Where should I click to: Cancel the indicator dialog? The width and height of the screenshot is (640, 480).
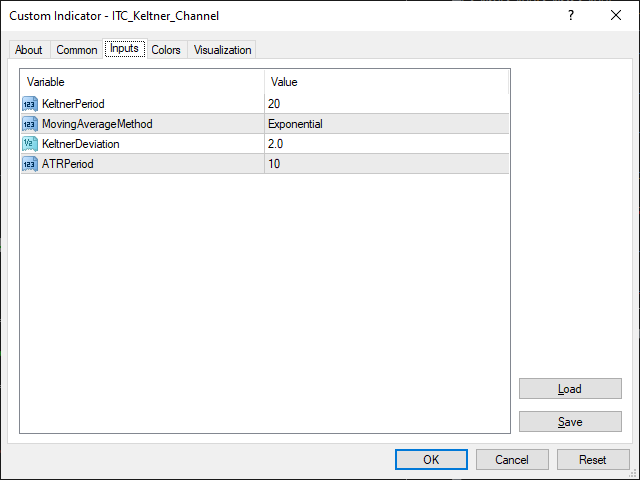[512, 460]
